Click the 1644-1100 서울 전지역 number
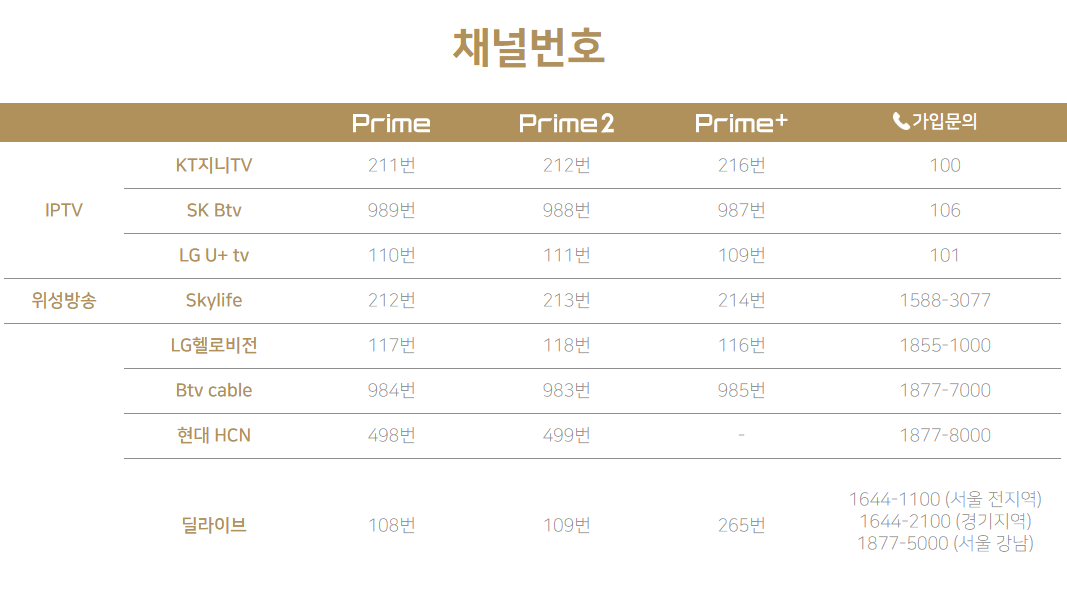This screenshot has height=592, width=1067. (945, 499)
